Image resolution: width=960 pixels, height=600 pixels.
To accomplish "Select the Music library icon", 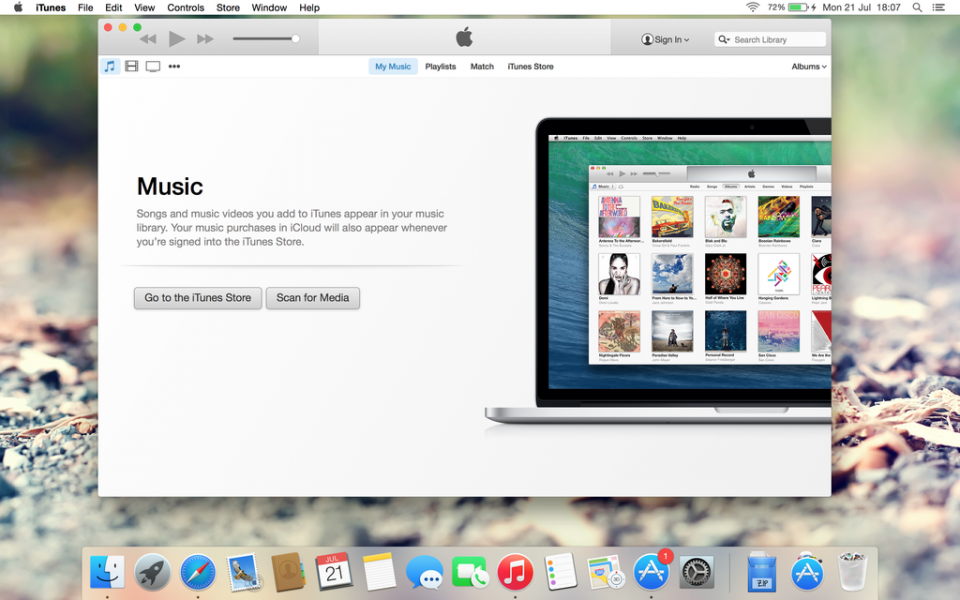I will (110, 67).
